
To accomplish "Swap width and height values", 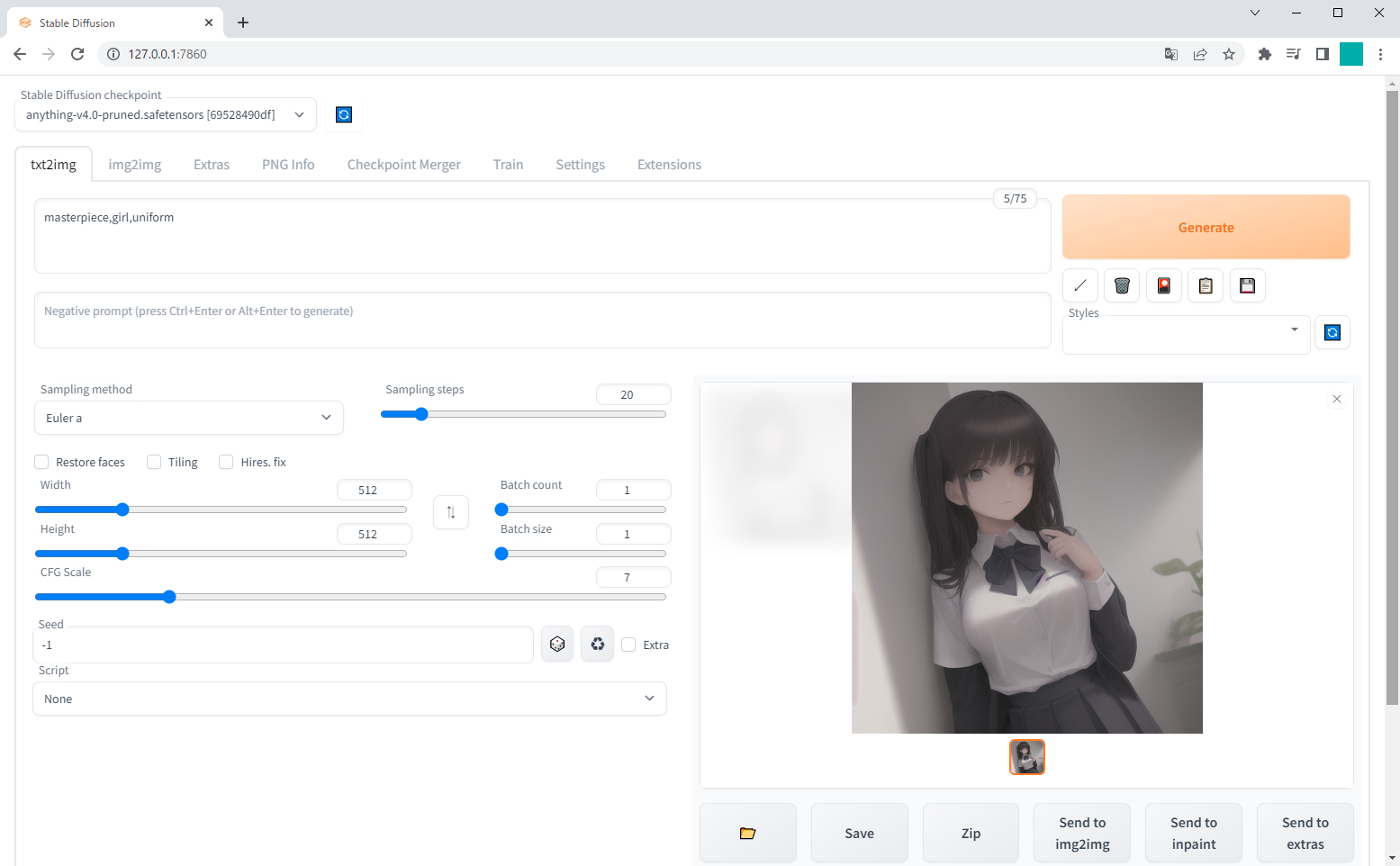I will [x=451, y=512].
